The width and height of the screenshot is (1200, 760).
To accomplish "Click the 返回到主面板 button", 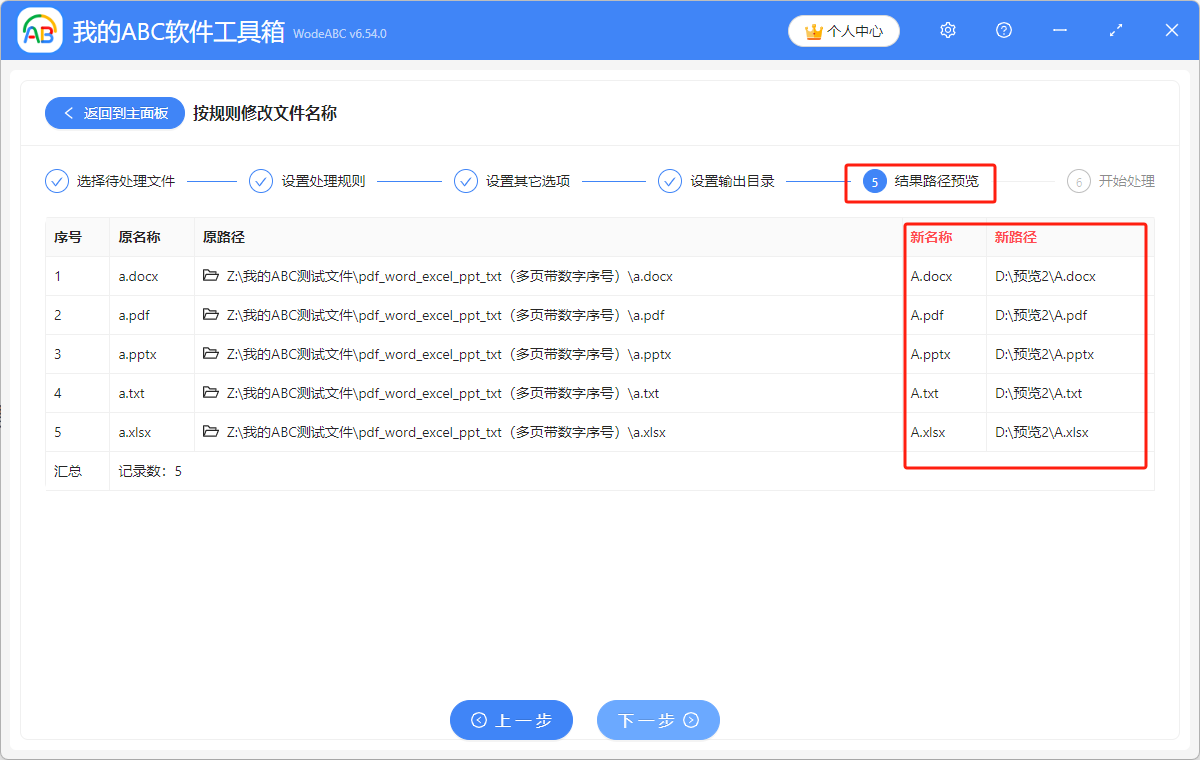I will click(114, 113).
